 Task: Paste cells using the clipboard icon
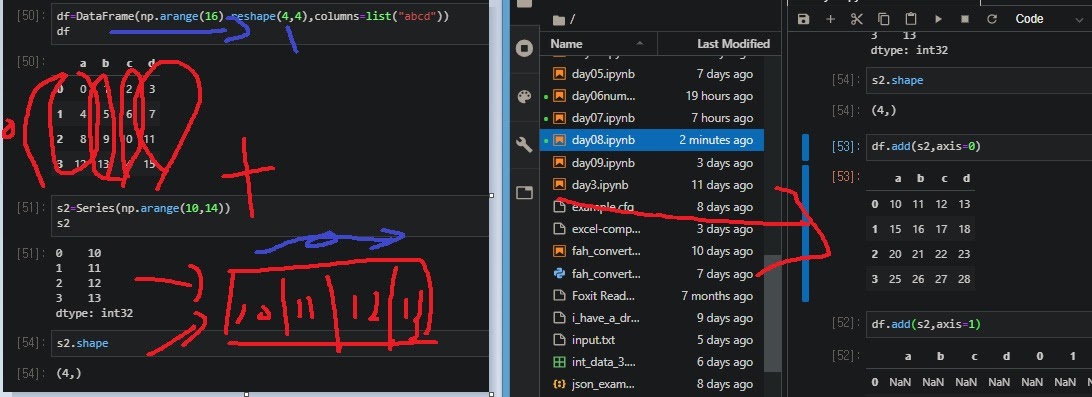point(910,19)
